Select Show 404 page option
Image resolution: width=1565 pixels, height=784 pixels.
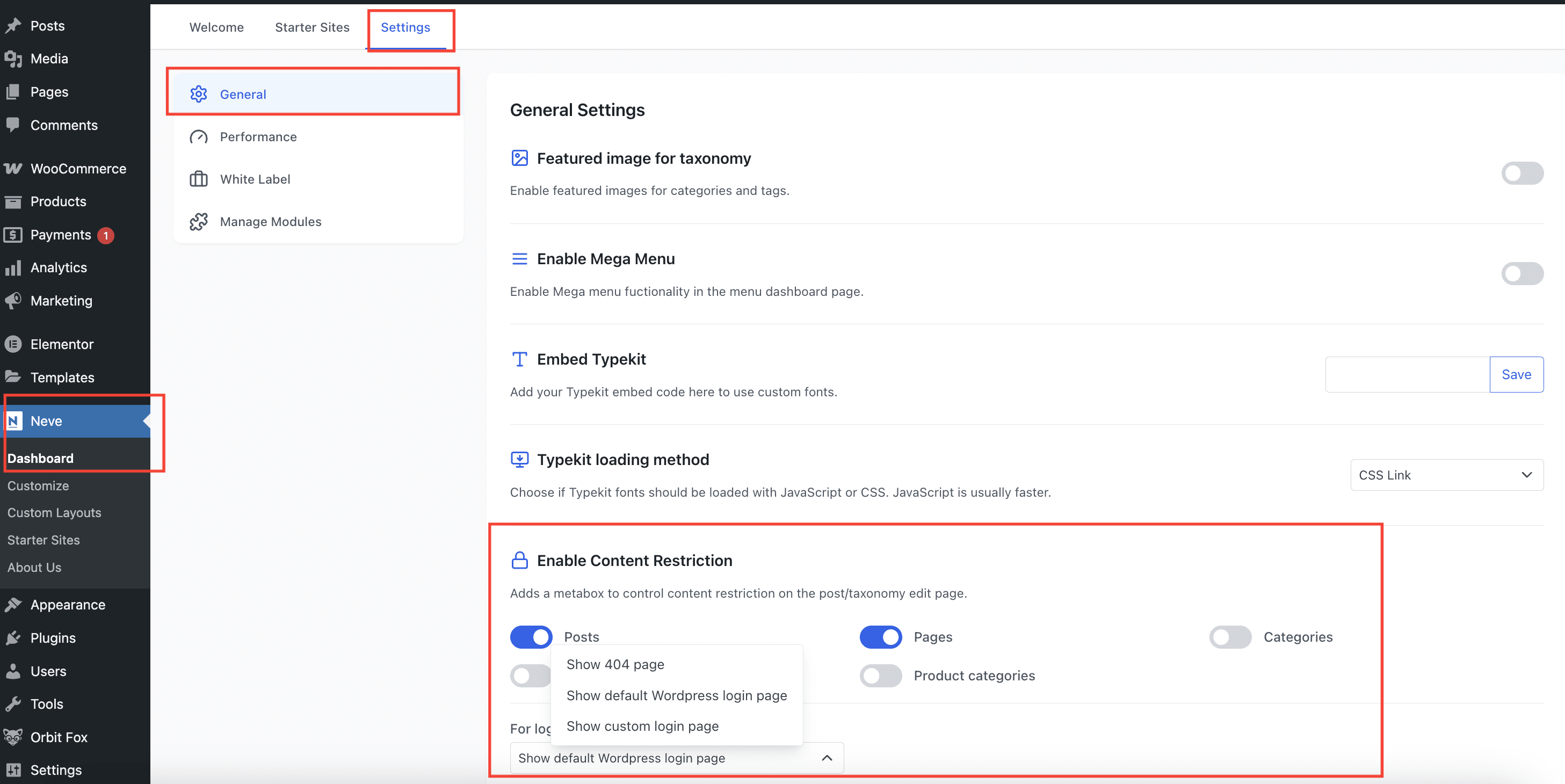coord(615,664)
